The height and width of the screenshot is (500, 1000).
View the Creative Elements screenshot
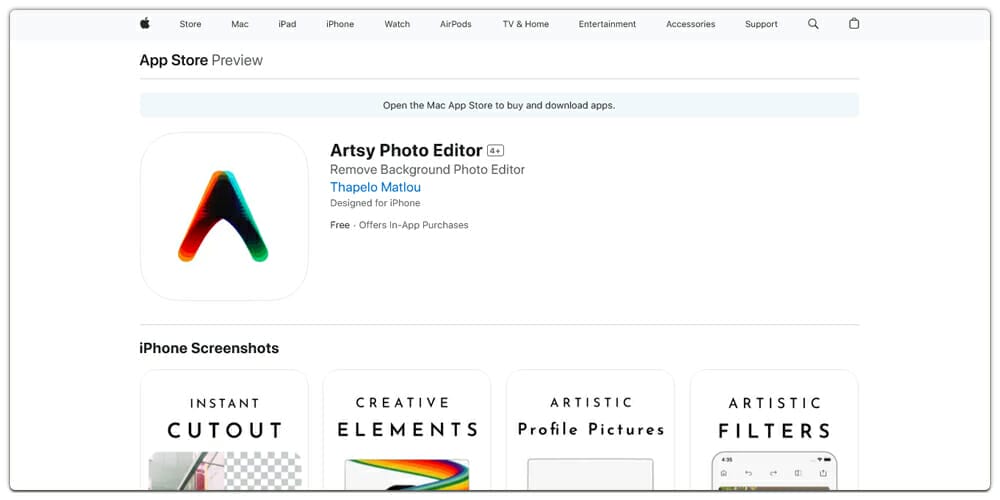tap(407, 430)
